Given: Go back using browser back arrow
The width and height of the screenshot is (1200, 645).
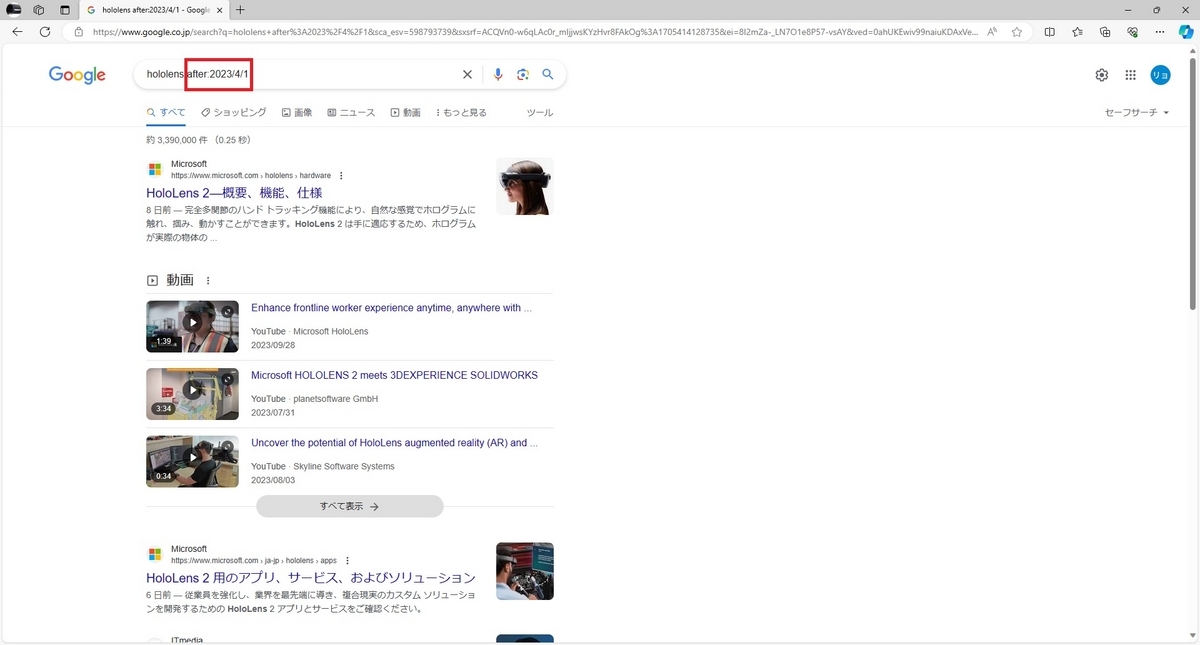Looking at the screenshot, I should coord(17,32).
